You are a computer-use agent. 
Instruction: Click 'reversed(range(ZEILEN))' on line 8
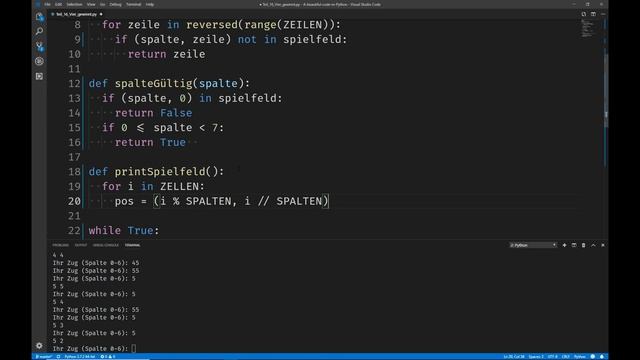pos(260,25)
